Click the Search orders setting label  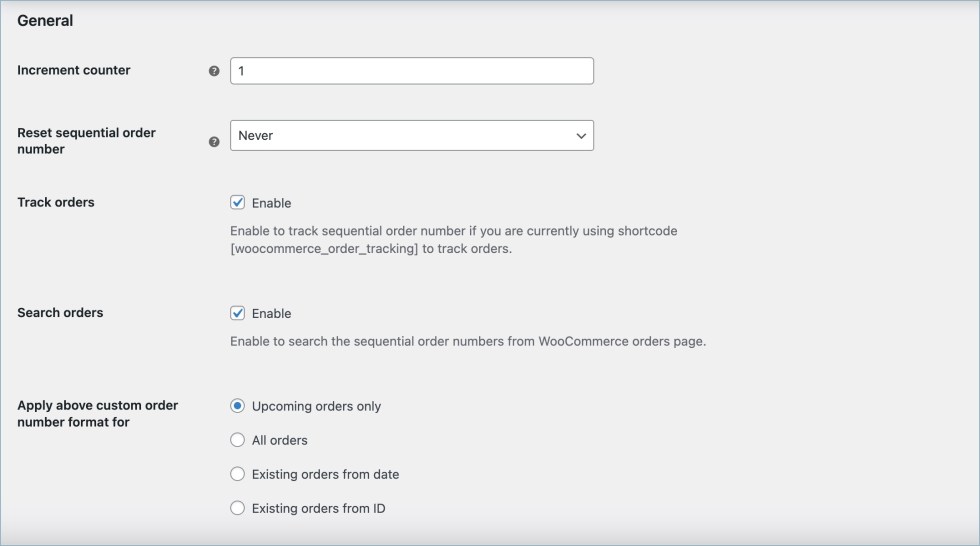(x=60, y=312)
